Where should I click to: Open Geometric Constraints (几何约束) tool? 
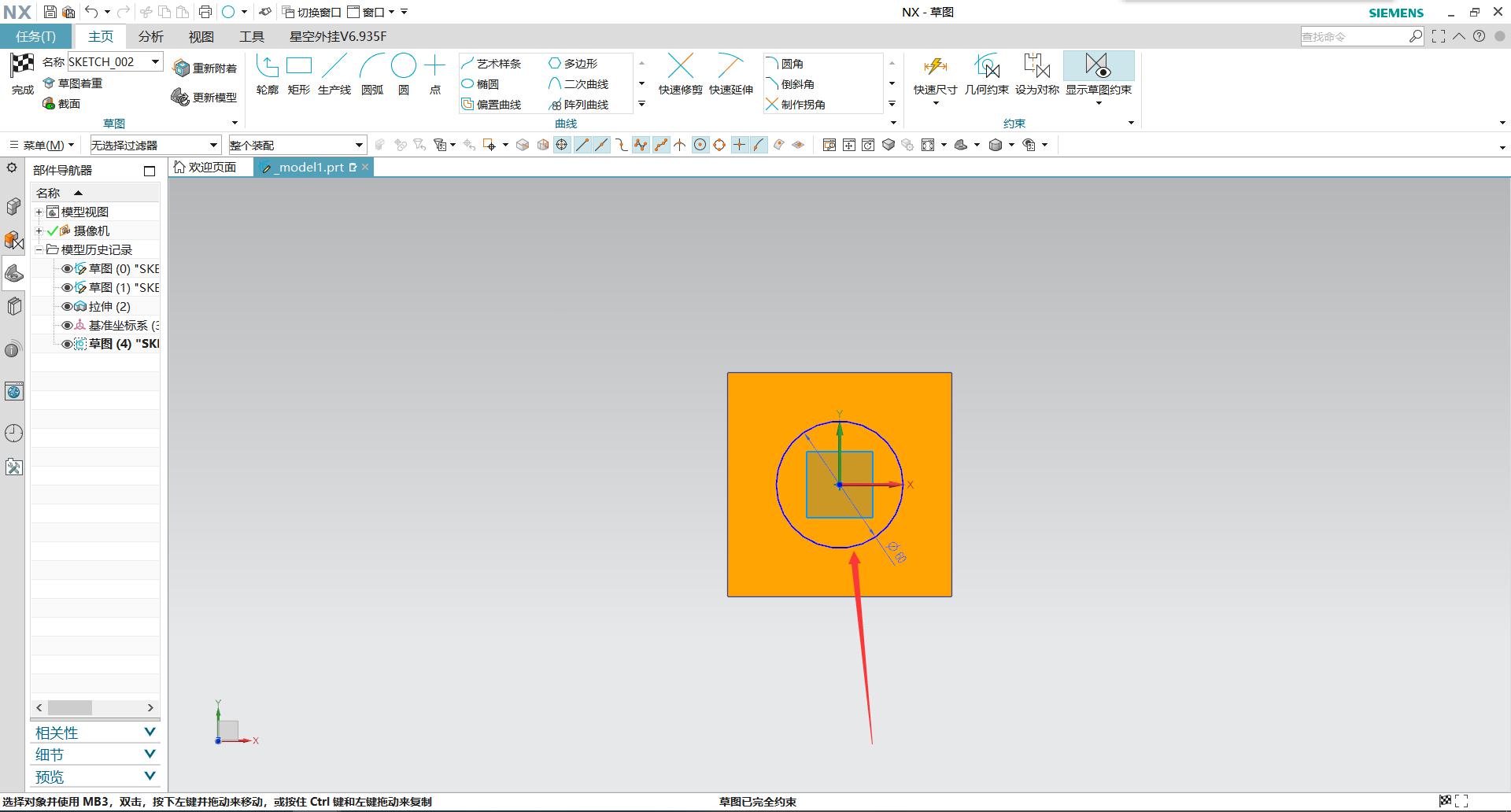pos(987,75)
